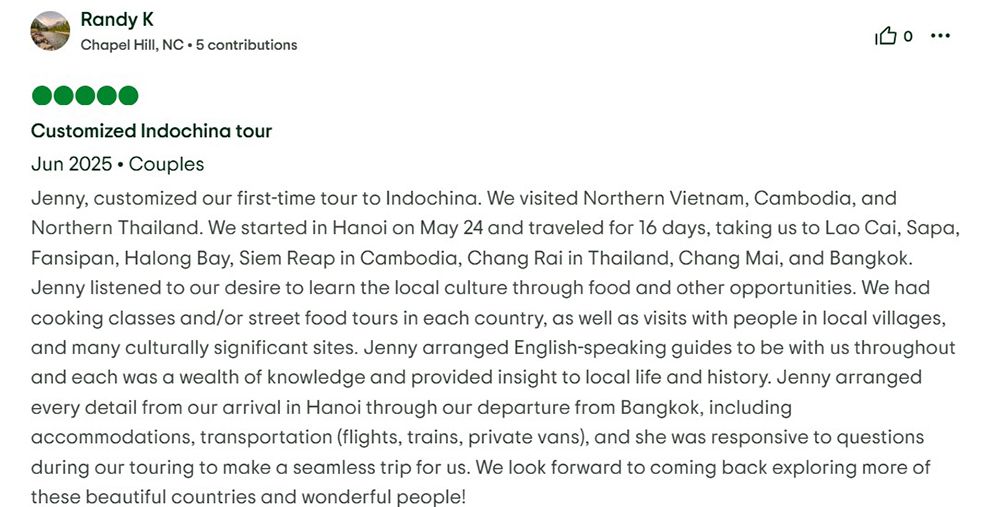Click Randy K's profile avatar
Viewport: 1000px width, 507px height.
50,31
